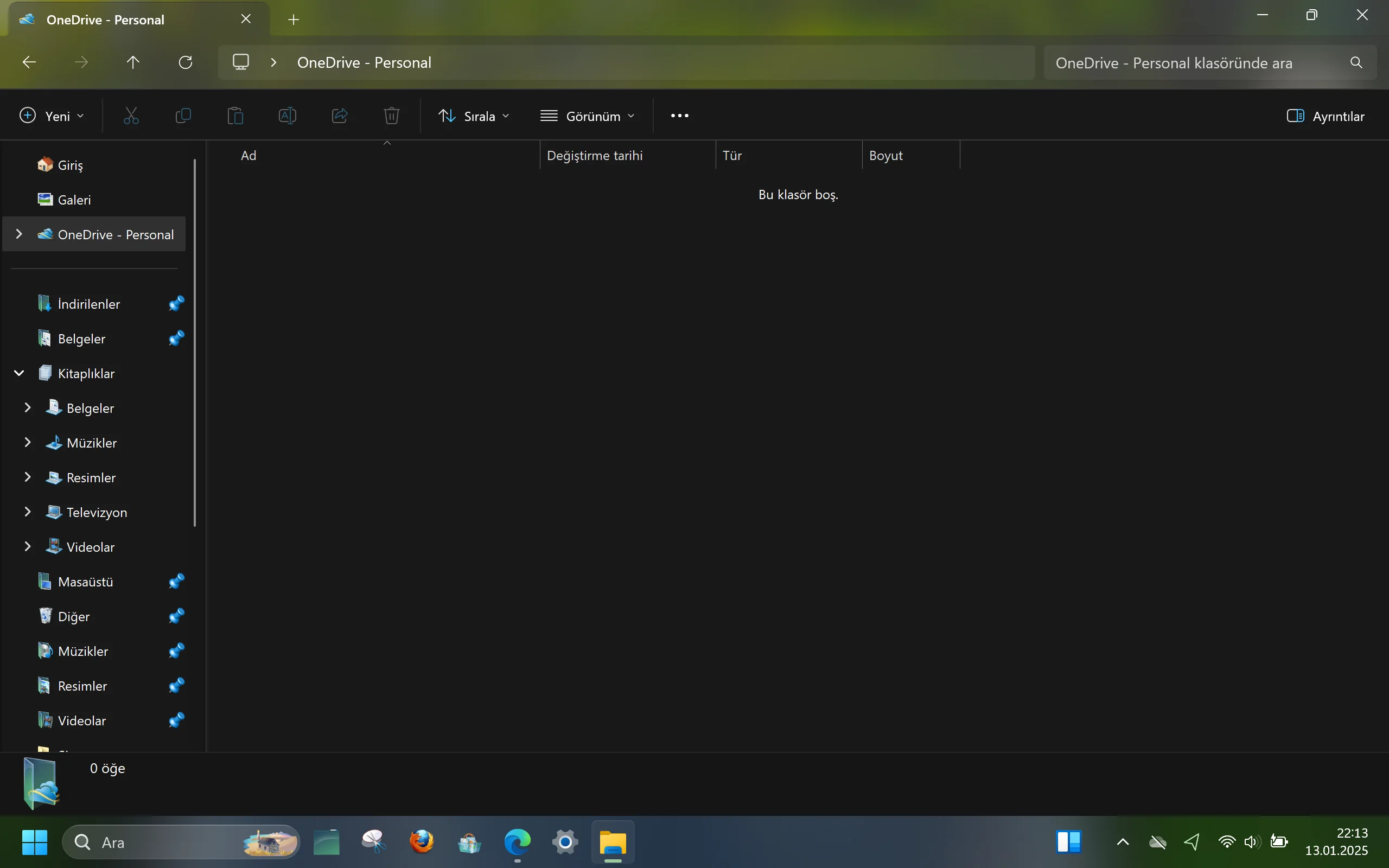Sort by the Boyut column header
This screenshot has width=1389, height=868.
pos(911,156)
